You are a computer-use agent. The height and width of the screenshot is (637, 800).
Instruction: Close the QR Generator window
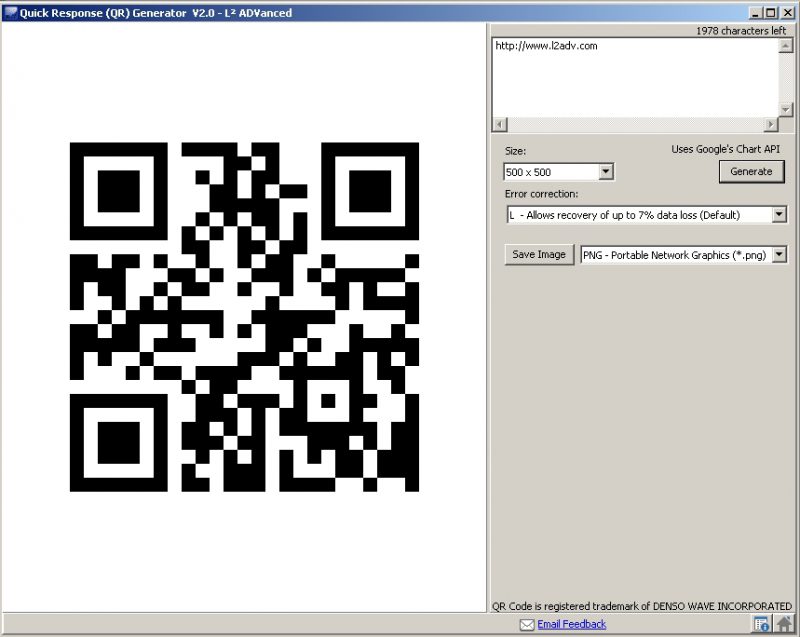[x=787, y=13]
